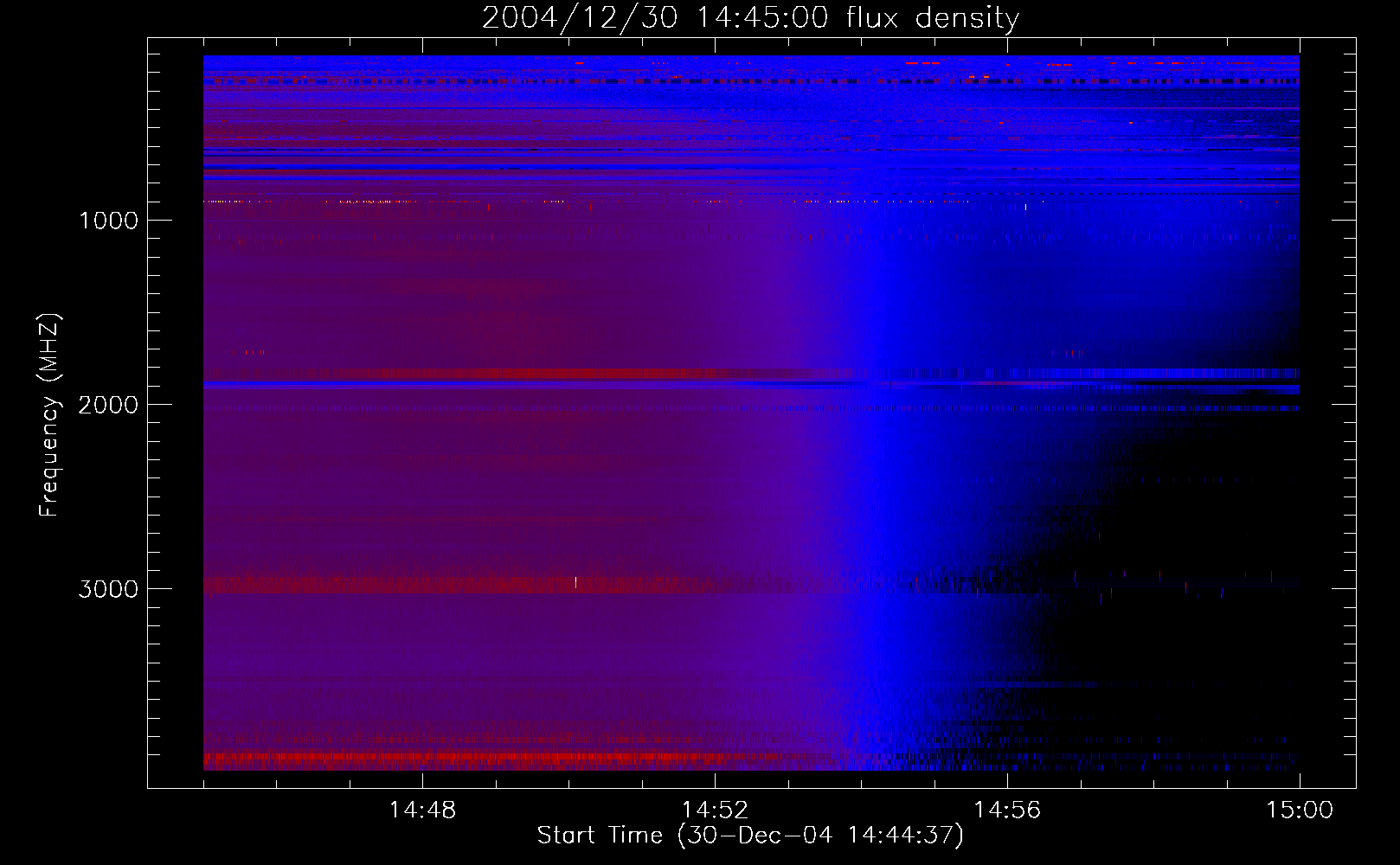Click the 15:00 time tick label
The height and width of the screenshot is (865, 1400).
tap(1300, 811)
